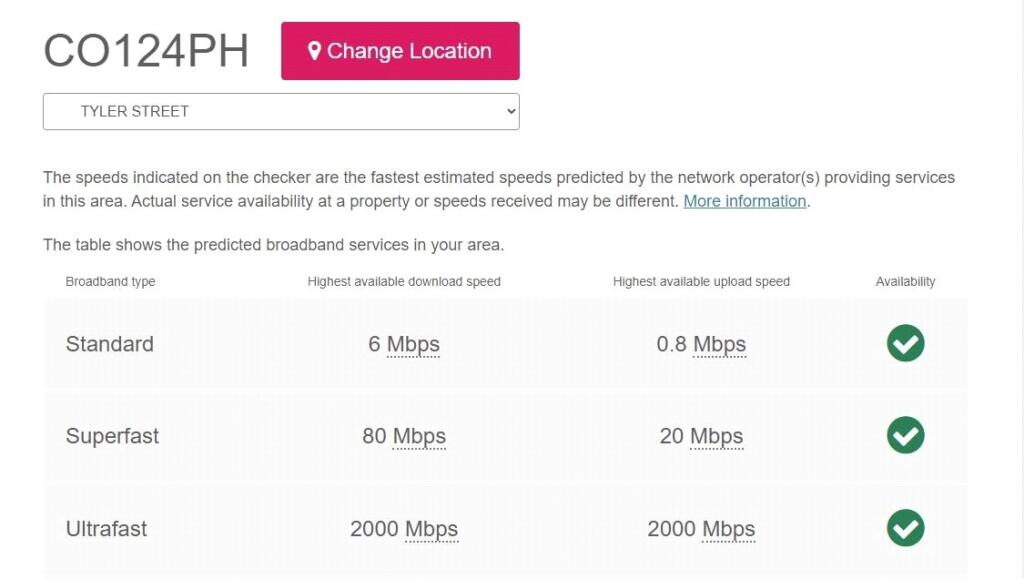The image size is (1024, 579).
Task: Click the green availability checkmark for Standard
Action: [x=905, y=343]
